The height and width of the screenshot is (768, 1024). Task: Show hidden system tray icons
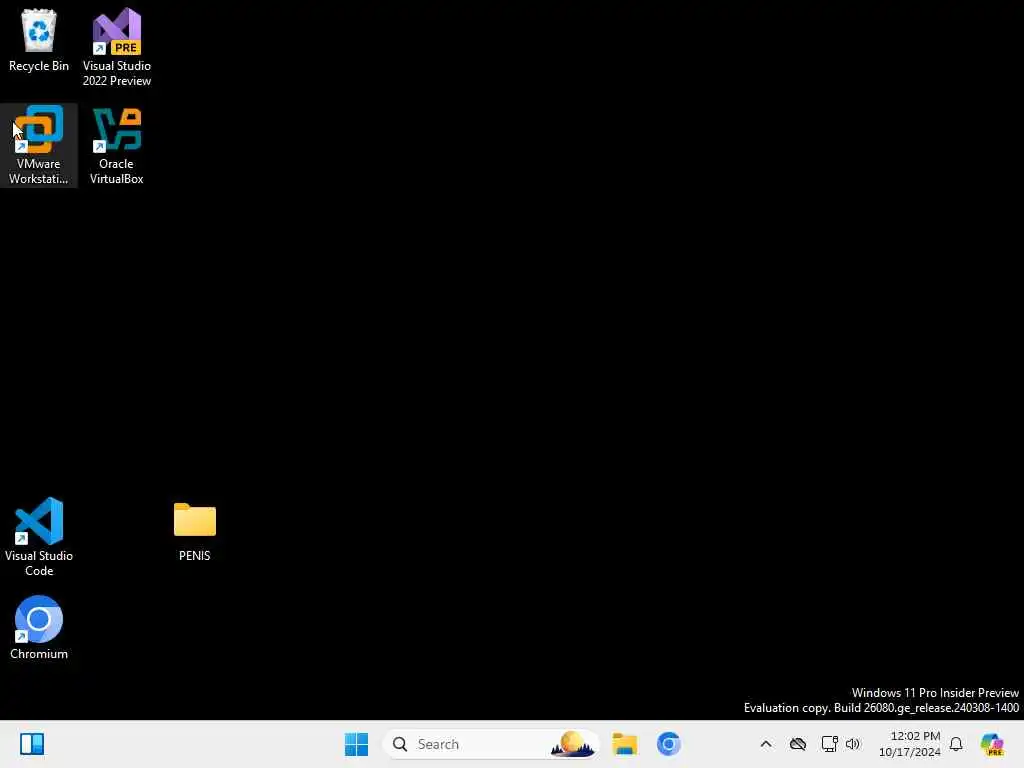(766, 744)
